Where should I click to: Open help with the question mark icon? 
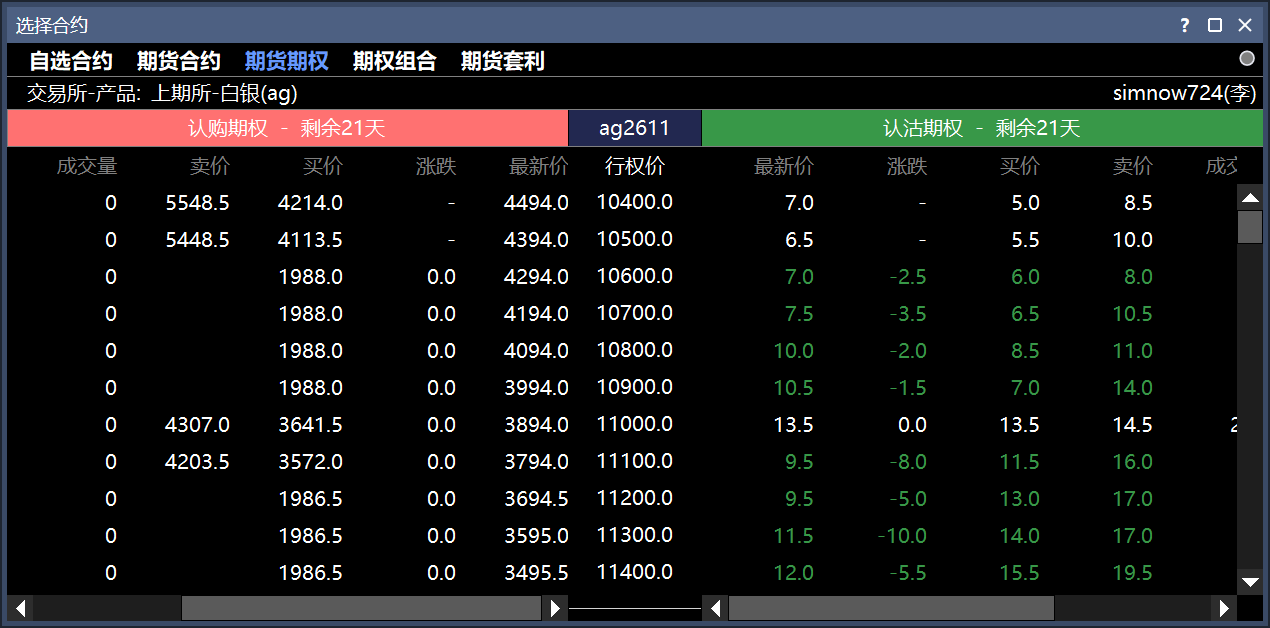coord(1184,25)
